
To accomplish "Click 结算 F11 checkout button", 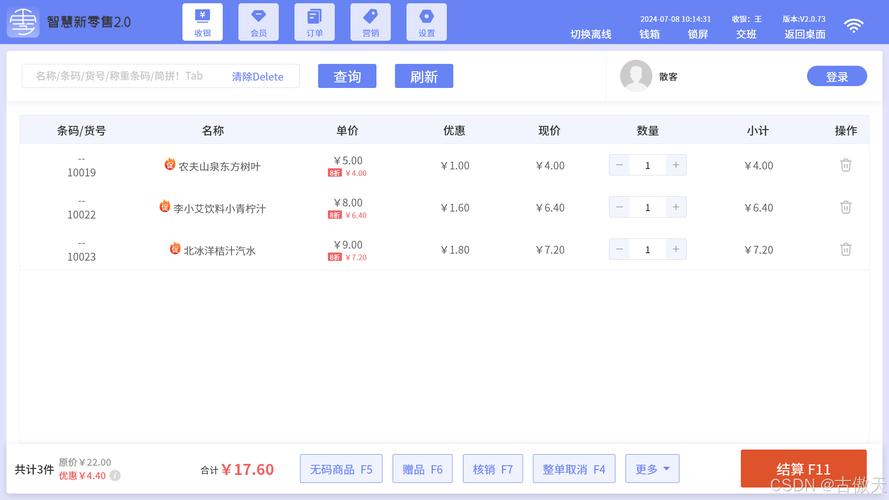I will pyautogui.click(x=803, y=469).
